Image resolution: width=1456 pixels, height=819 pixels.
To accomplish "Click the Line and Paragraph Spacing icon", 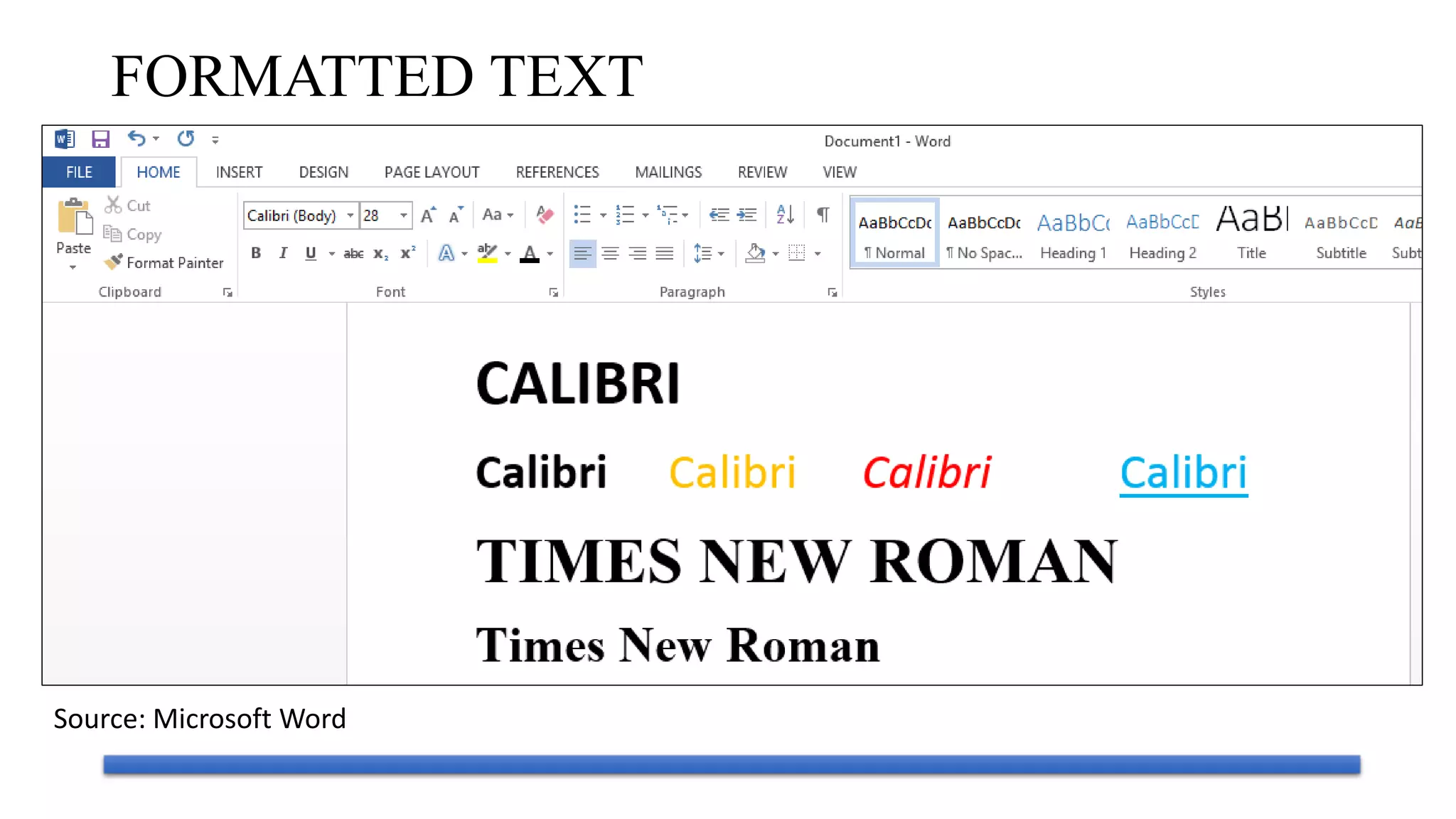I will click(x=702, y=253).
